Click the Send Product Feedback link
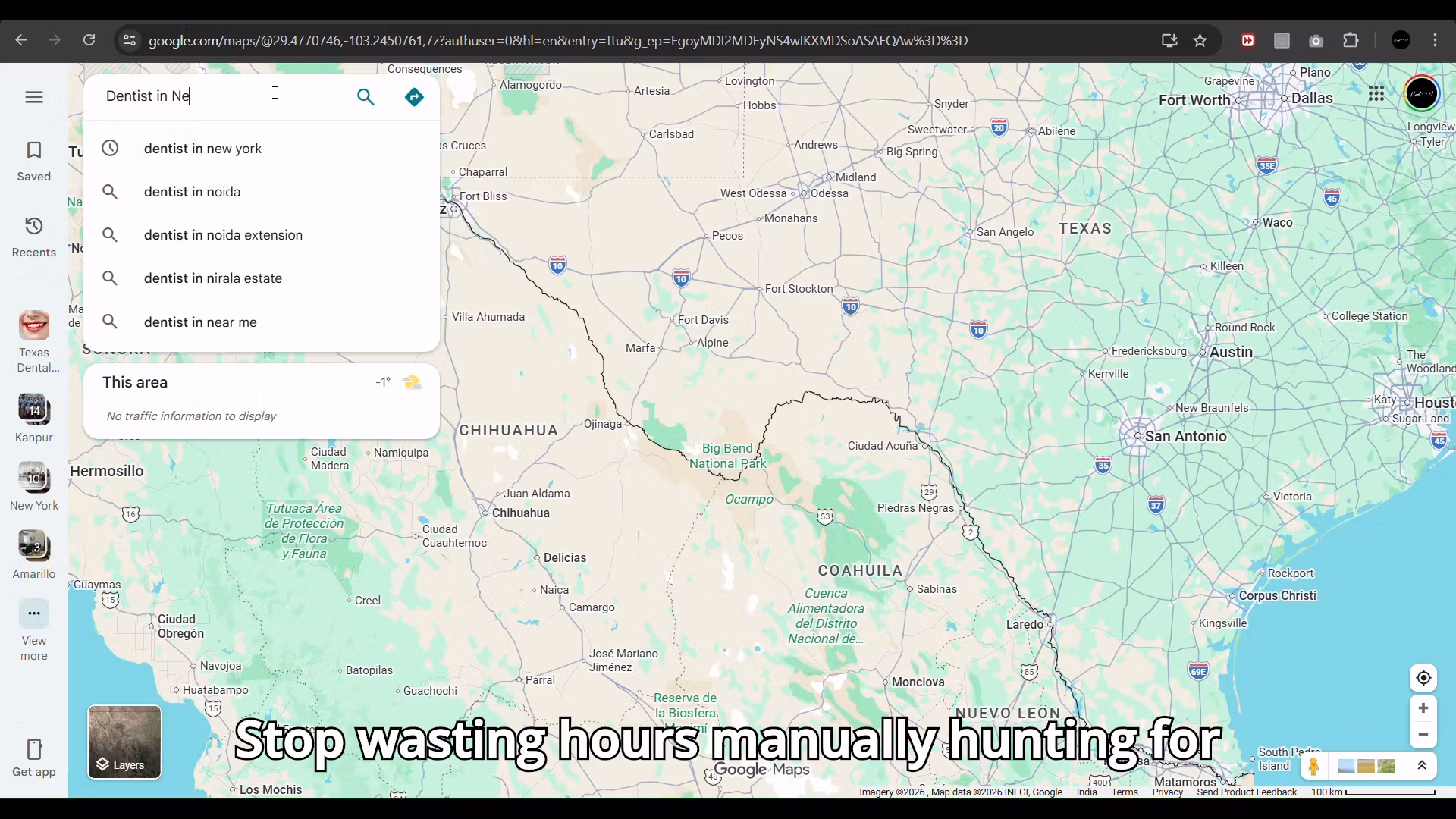Screen dimensions: 1456x819 pos(1247,792)
